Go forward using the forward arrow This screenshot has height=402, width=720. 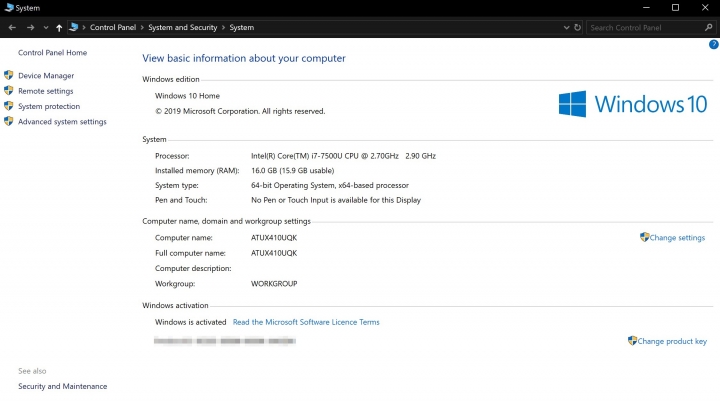pyautogui.click(x=30, y=28)
